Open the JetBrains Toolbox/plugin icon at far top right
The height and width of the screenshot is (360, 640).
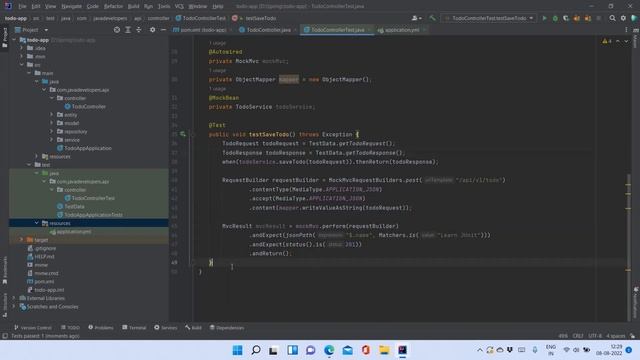(x=634, y=18)
